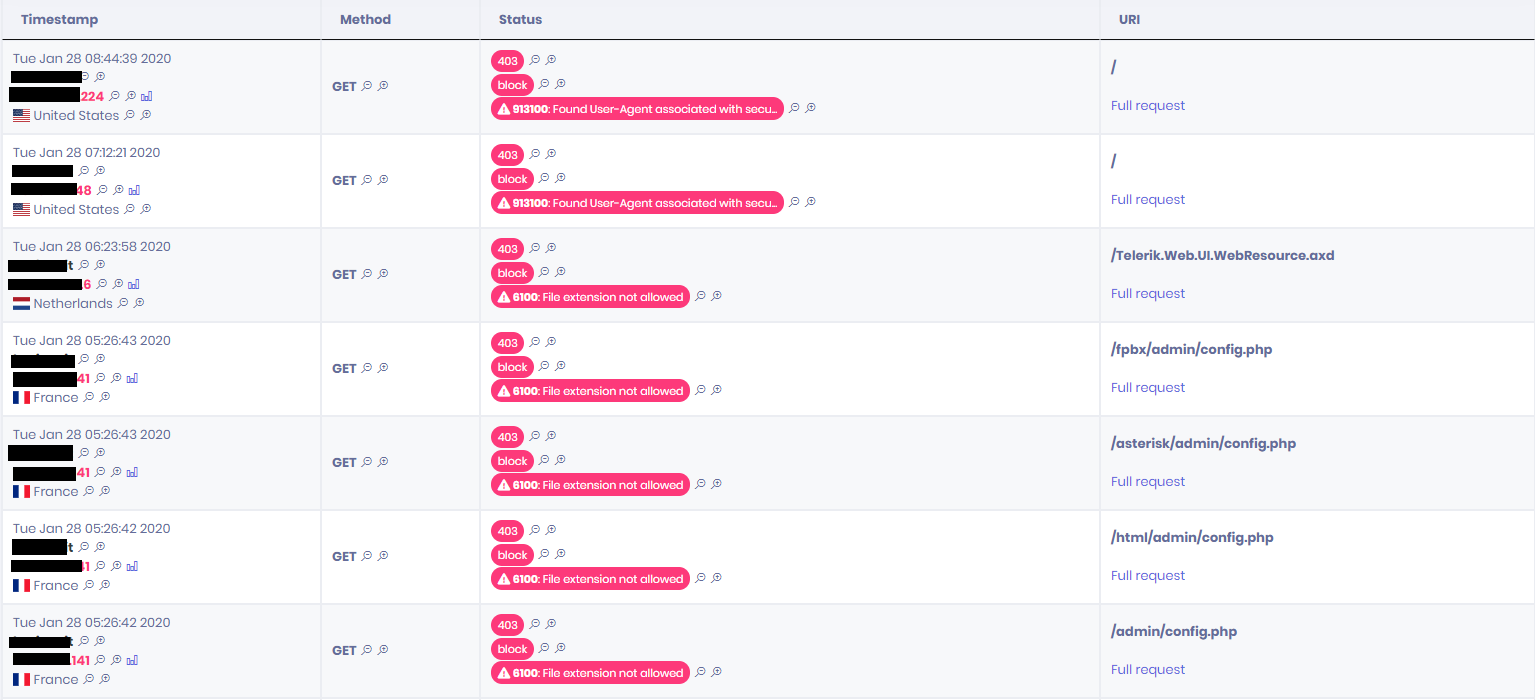Click minus magnifier after first 913100 User-Agent rule

pyautogui.click(x=794, y=108)
